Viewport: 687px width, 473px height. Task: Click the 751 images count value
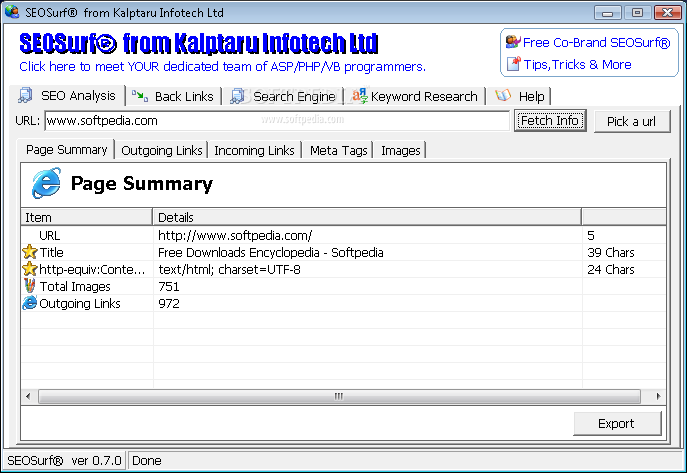[x=169, y=287]
